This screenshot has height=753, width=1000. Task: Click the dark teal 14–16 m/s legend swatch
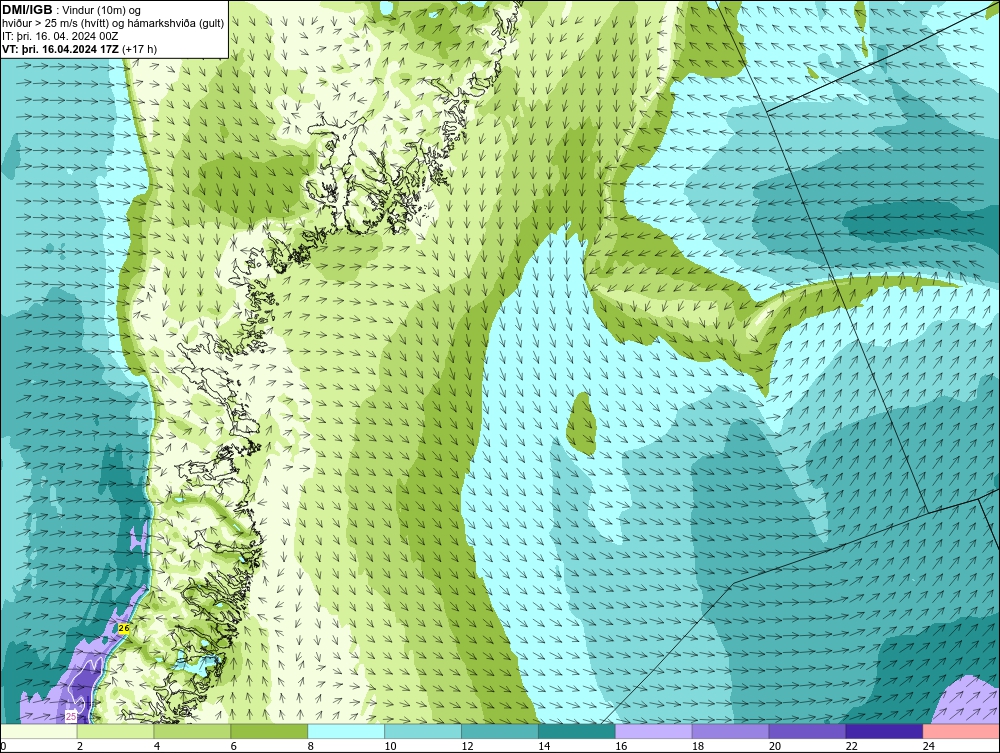(x=577, y=731)
